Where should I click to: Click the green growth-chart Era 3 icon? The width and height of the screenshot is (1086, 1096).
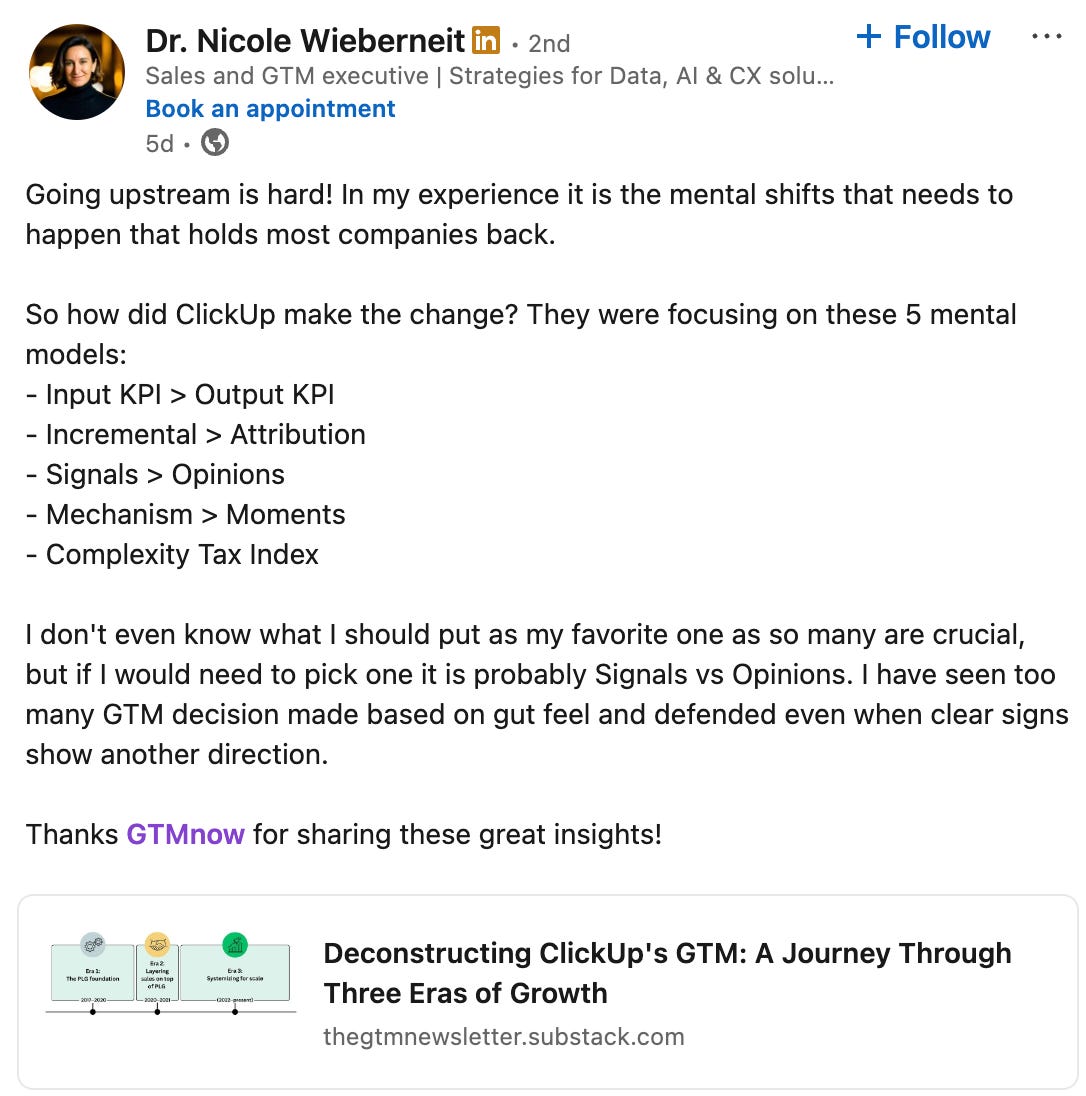click(235, 944)
